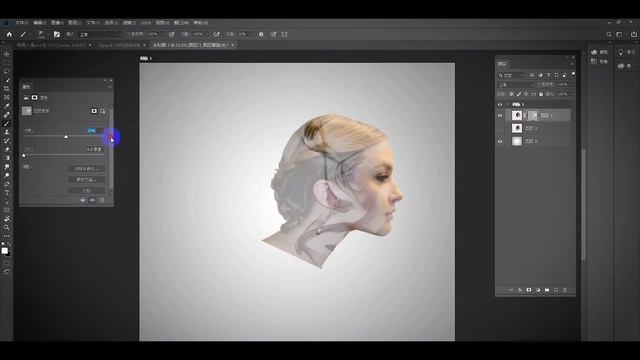640x360 pixels.
Task: Select the Zoom tool in the toolbox
Action: click(7, 227)
